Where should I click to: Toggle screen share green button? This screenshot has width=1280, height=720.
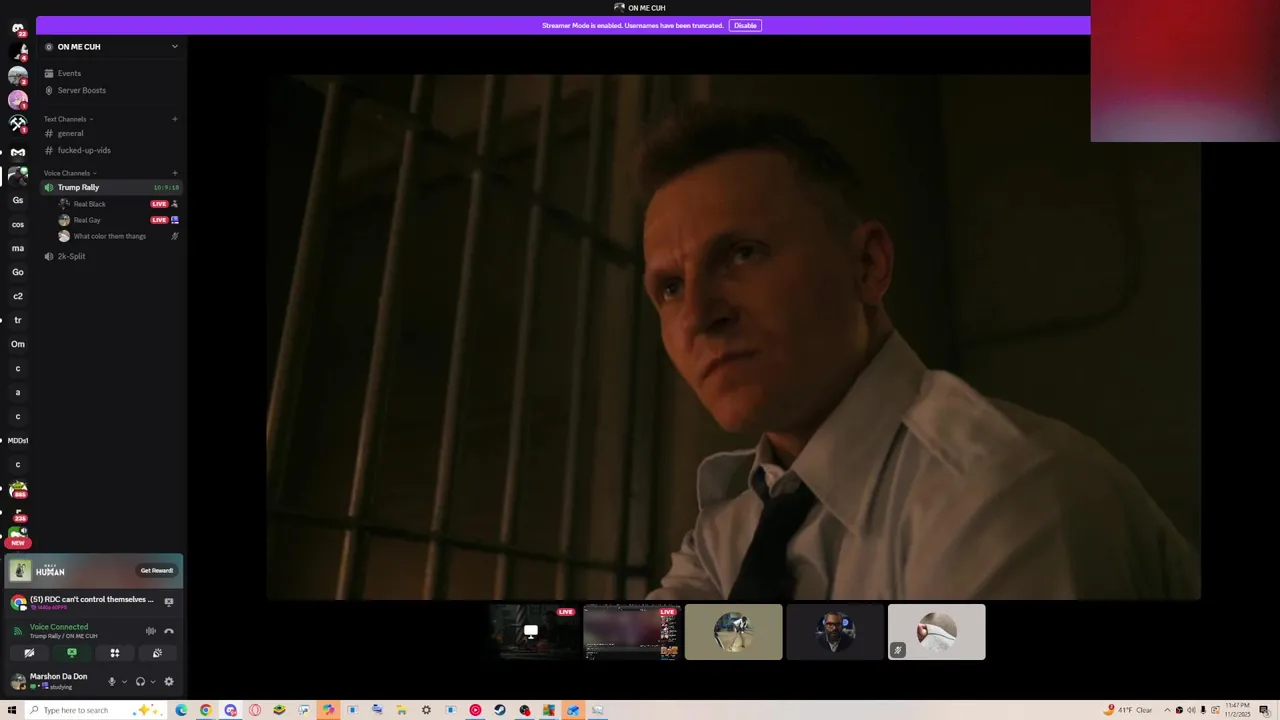72,653
